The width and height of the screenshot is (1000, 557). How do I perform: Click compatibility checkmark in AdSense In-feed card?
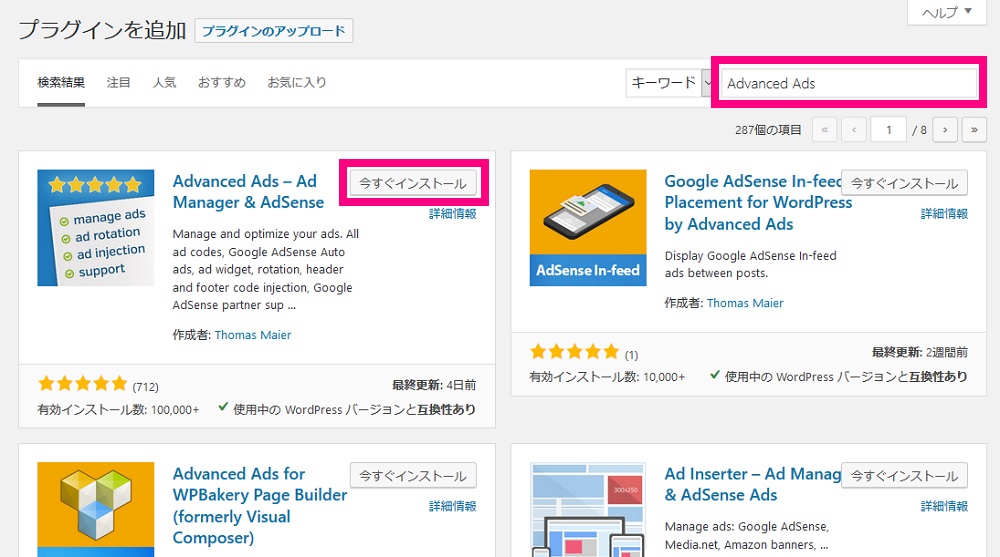tap(715, 375)
